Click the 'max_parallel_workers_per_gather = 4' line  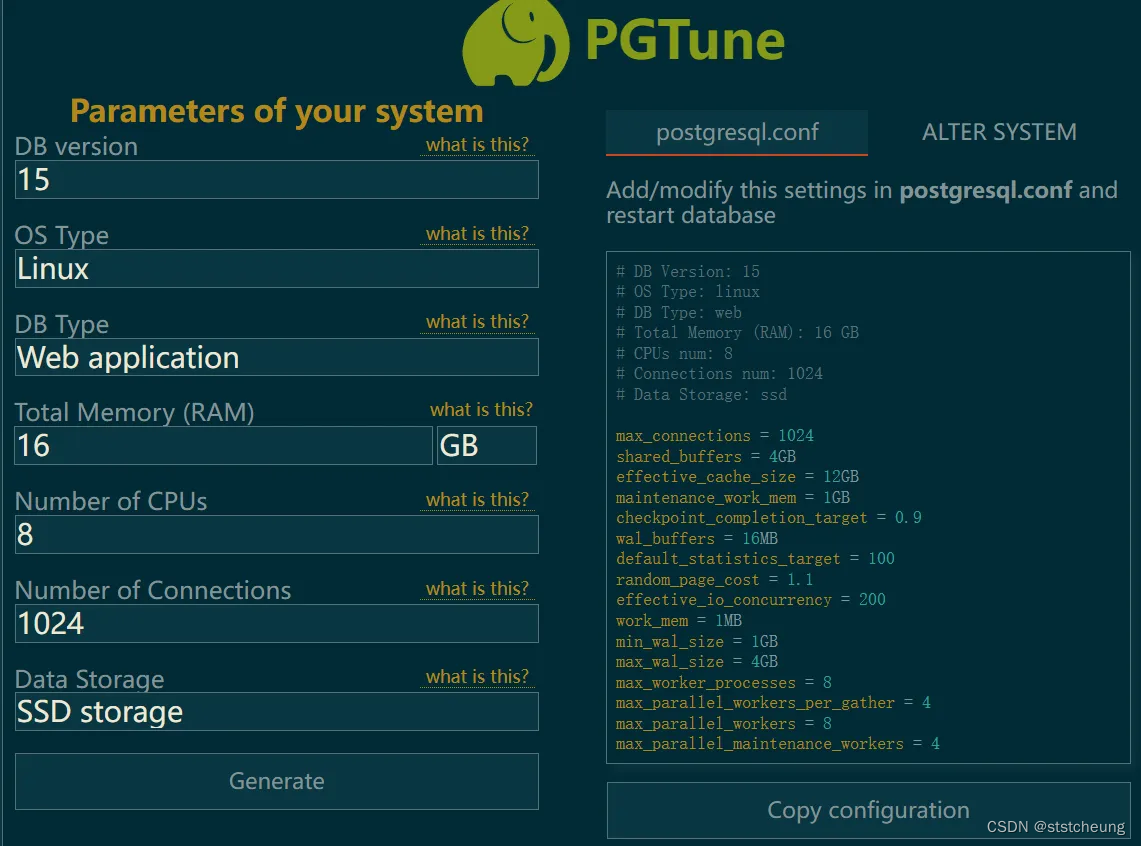pos(774,703)
